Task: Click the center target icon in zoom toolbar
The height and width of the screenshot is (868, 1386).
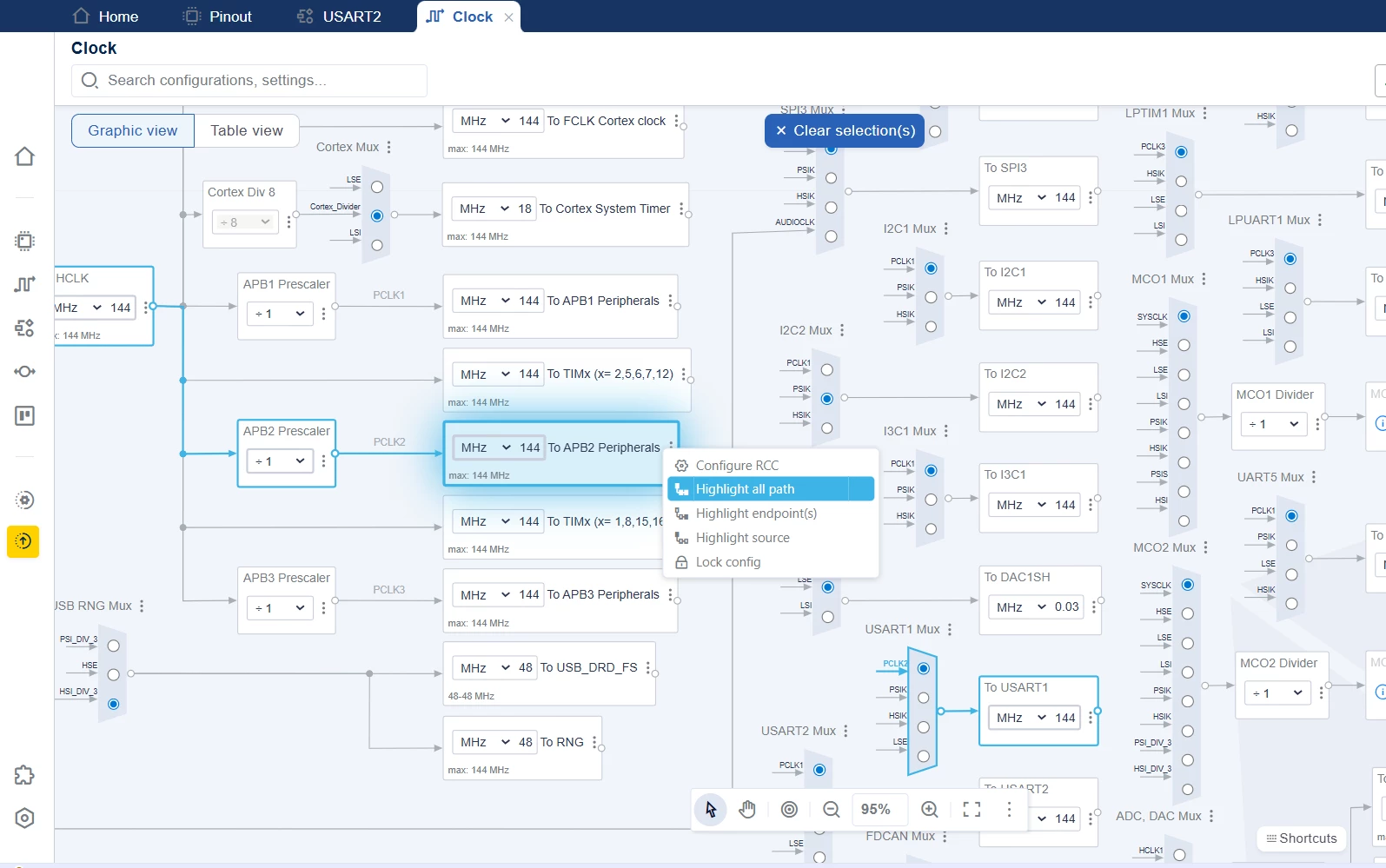Action: [x=789, y=810]
